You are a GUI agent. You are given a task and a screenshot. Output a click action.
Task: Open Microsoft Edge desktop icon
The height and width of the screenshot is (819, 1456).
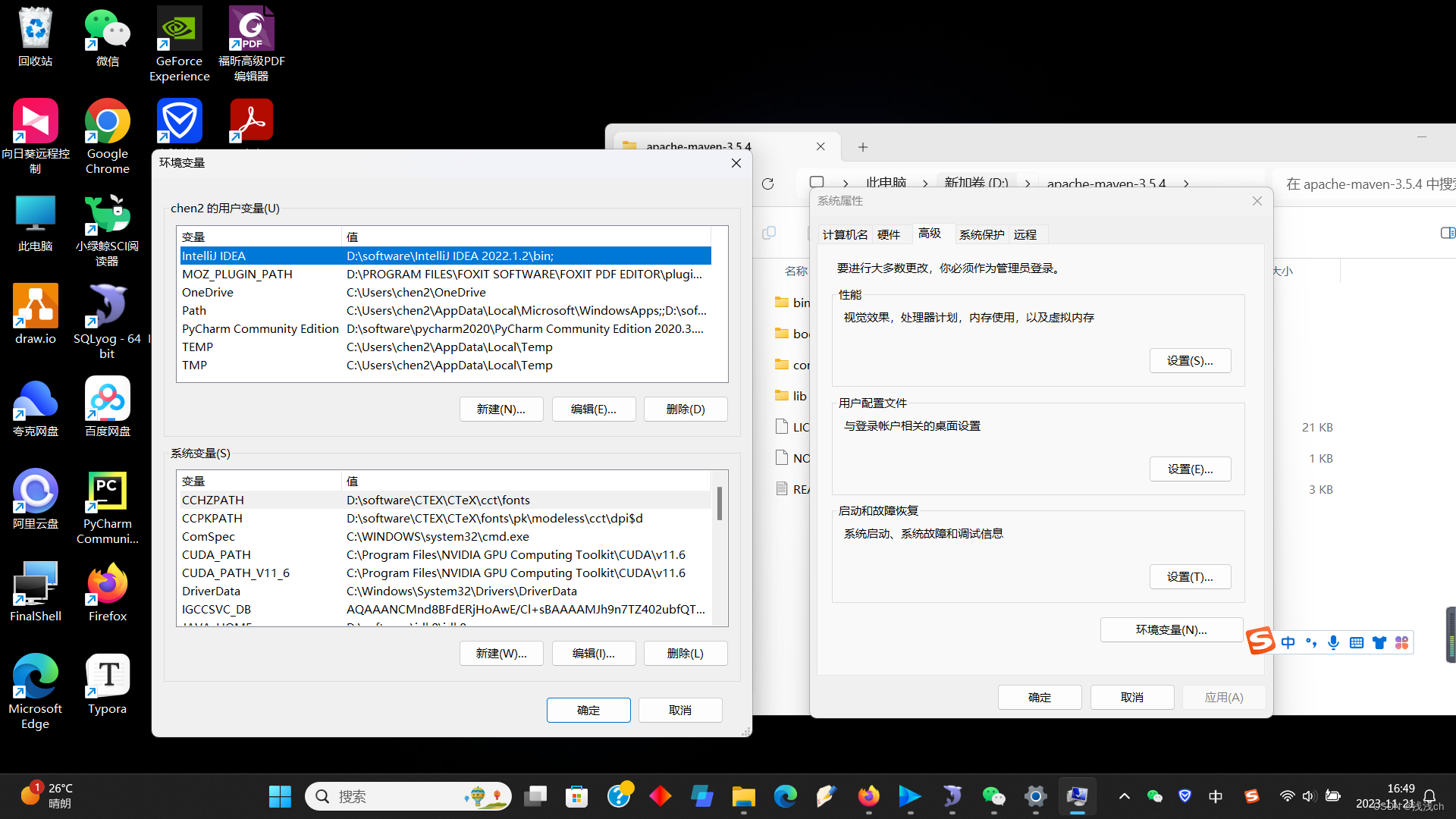point(36,692)
